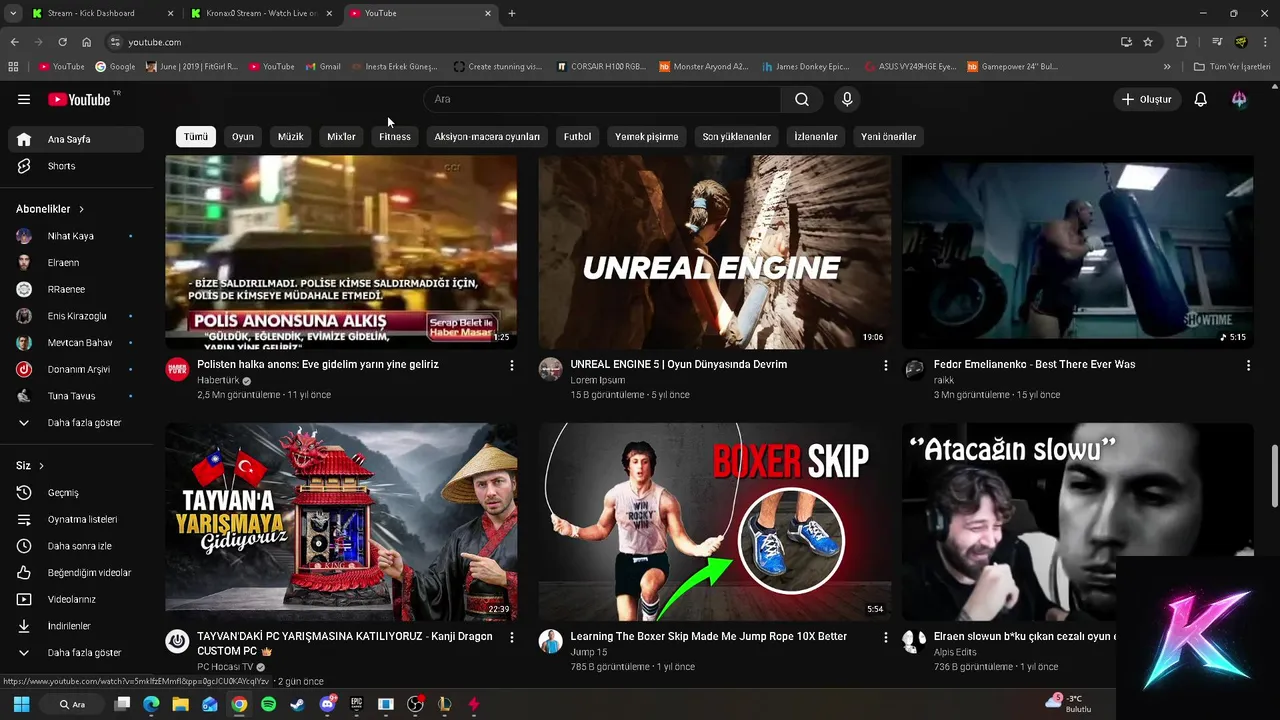The width and height of the screenshot is (1280, 720).
Task: Expand the Siz section arrow
Action: [41, 466]
